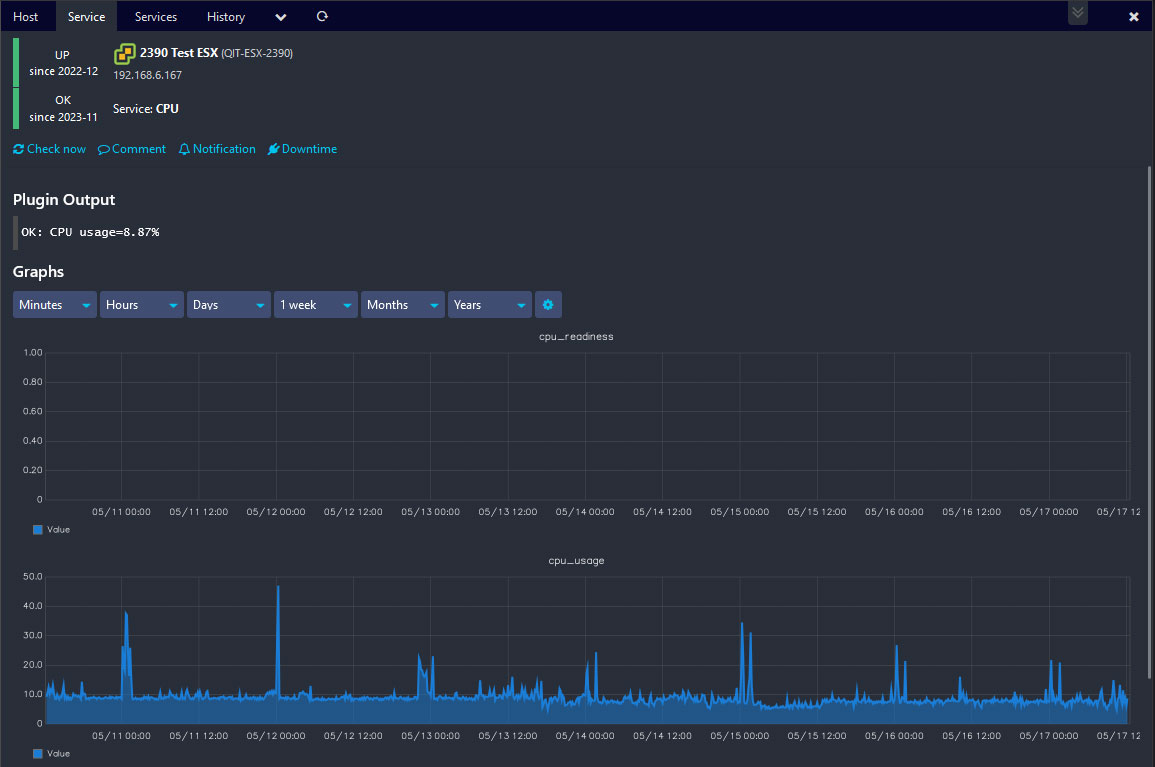
Task: Switch to the History tab
Action: [x=226, y=17]
